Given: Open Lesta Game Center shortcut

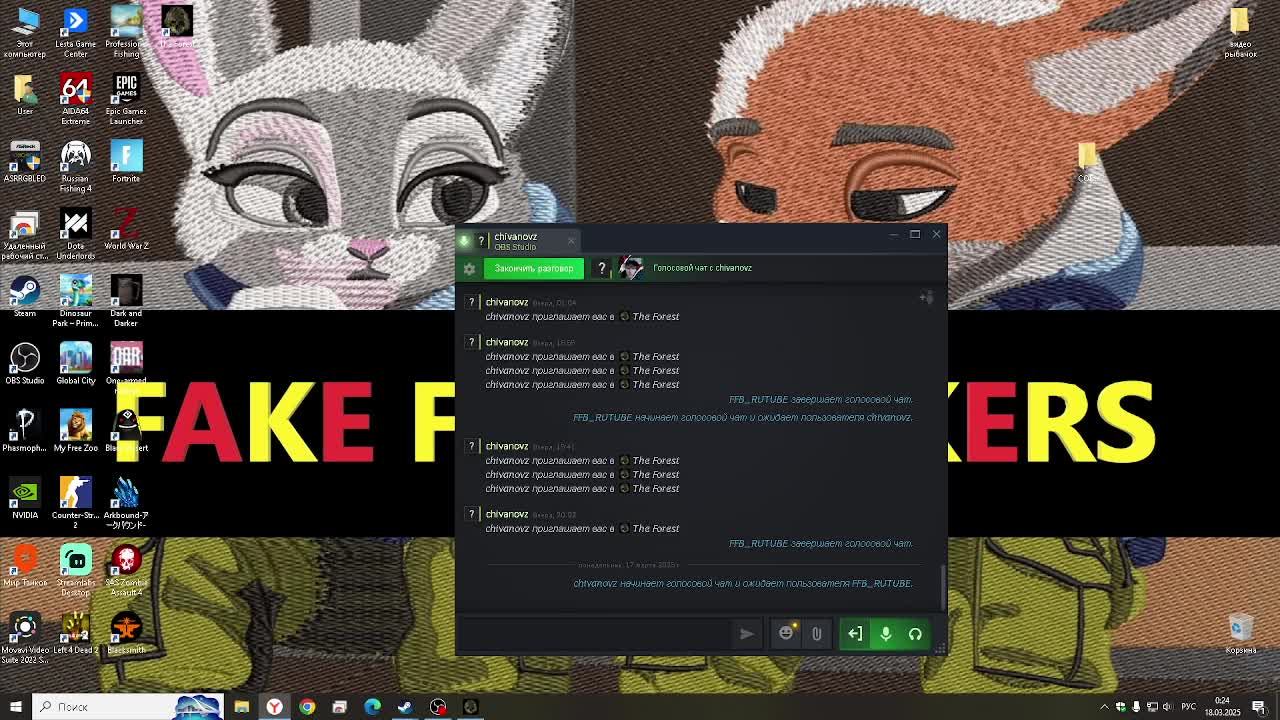Looking at the screenshot, I should point(76,33).
